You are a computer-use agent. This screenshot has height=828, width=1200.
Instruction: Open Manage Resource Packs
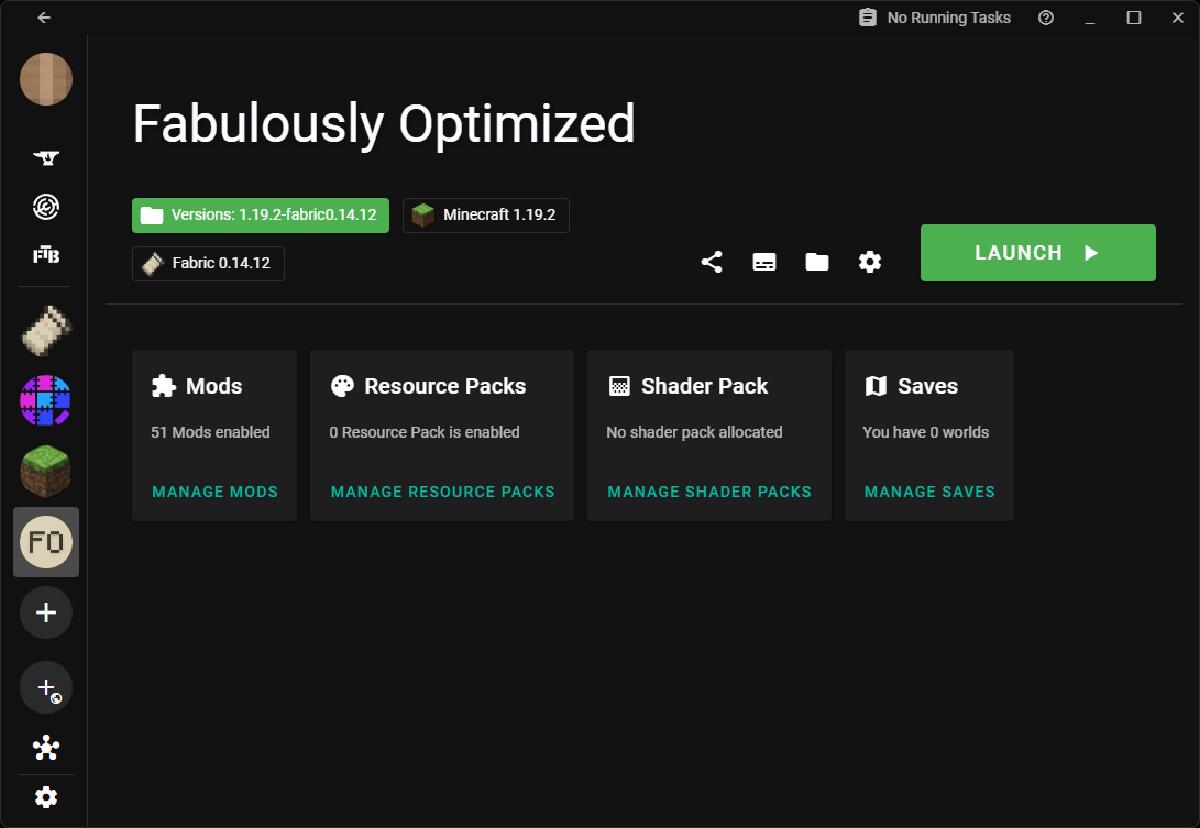(442, 492)
